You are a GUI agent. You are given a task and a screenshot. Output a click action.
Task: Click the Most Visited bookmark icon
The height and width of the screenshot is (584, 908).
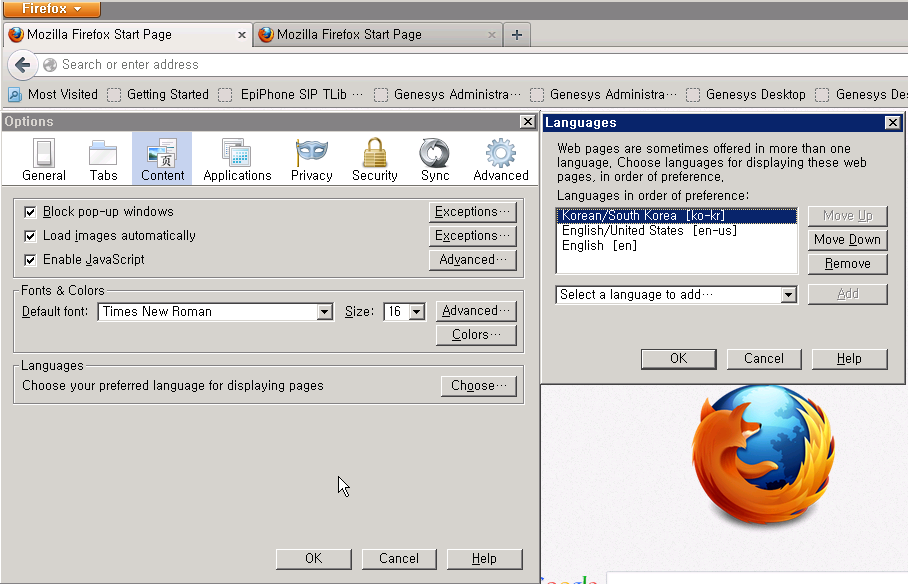pyautogui.click(x=14, y=94)
